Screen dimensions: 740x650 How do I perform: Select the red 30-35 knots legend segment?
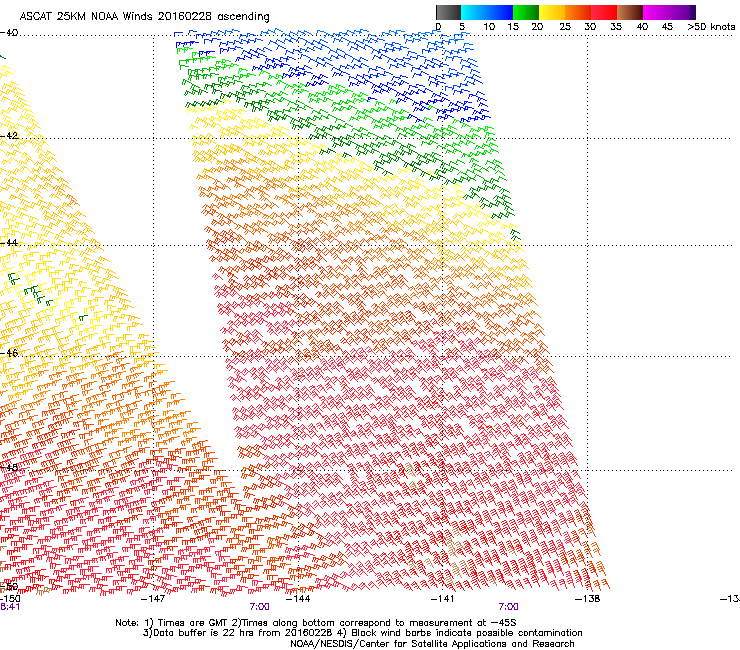(604, 12)
